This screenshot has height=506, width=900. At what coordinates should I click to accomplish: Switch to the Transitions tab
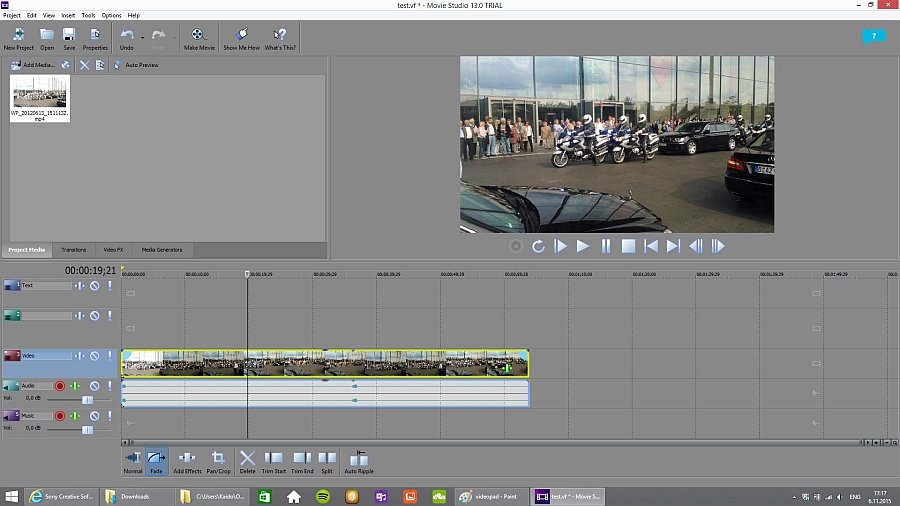(73, 250)
